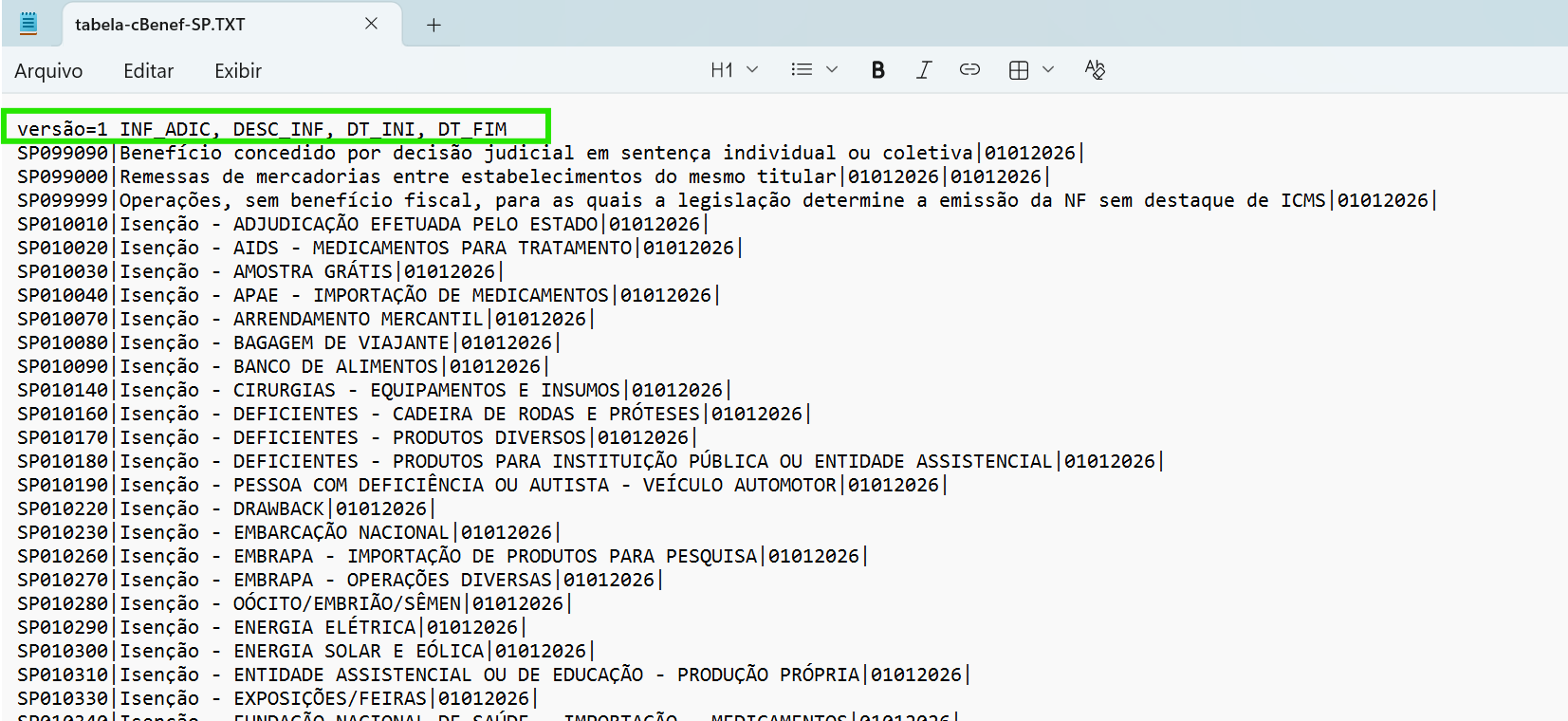Toggle bold formatting

tap(878, 70)
